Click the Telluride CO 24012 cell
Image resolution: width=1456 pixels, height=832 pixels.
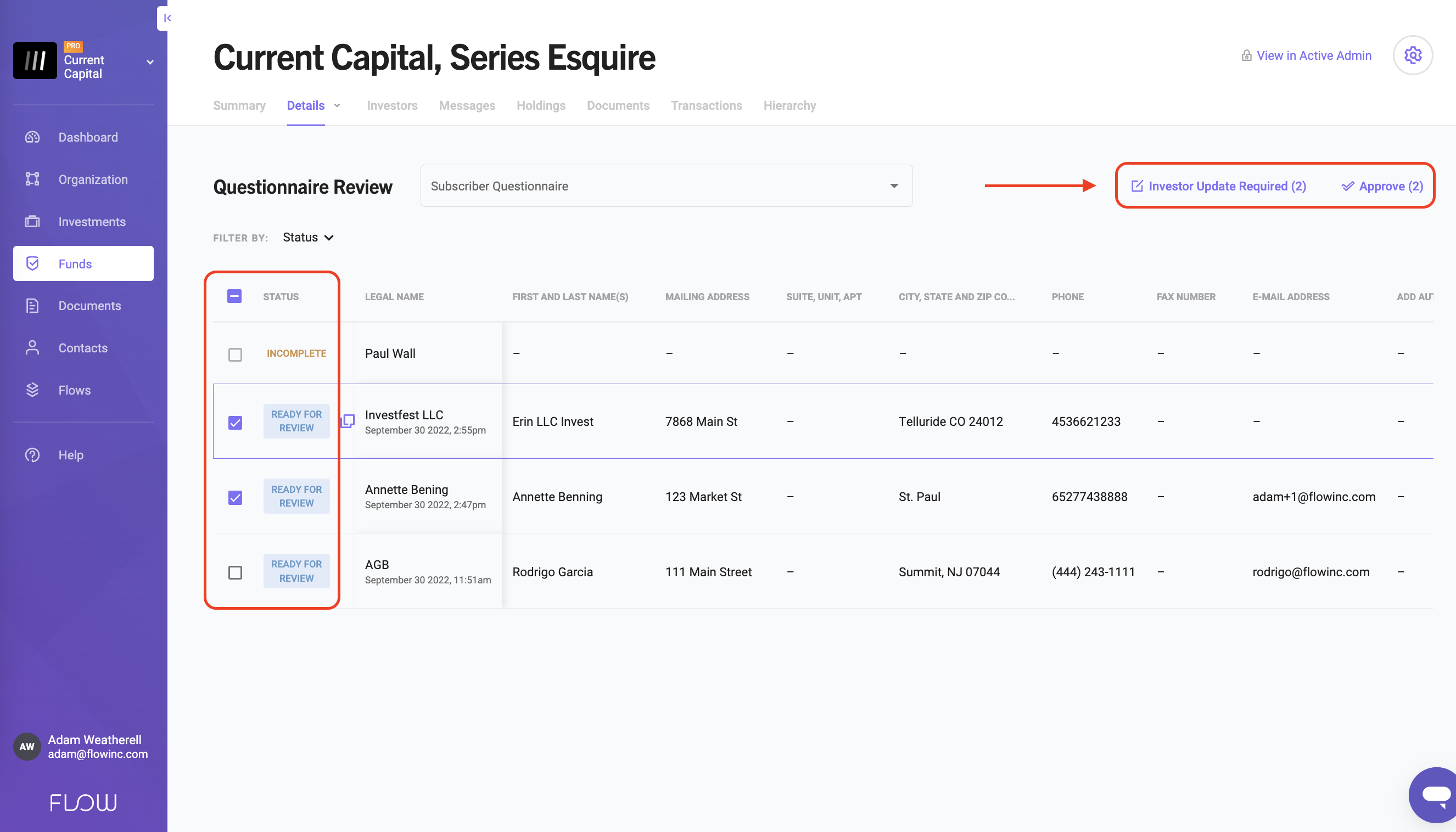click(x=950, y=421)
